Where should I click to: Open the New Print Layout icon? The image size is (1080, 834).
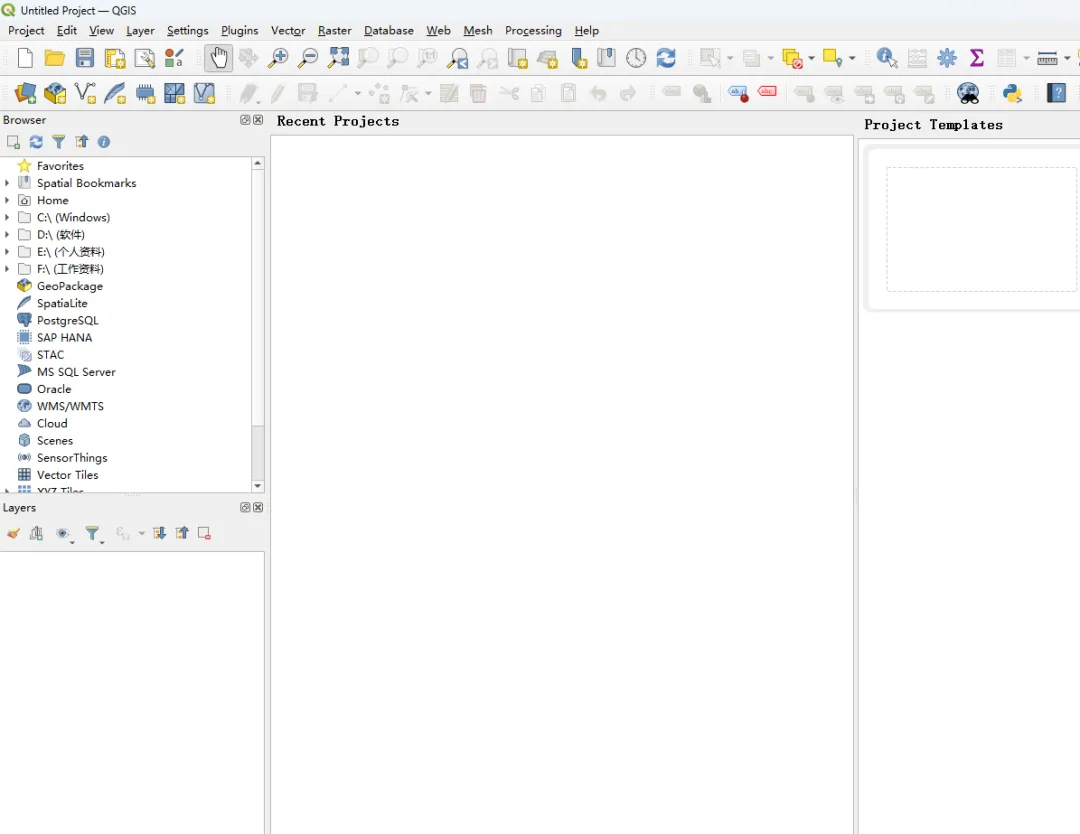(x=114, y=58)
